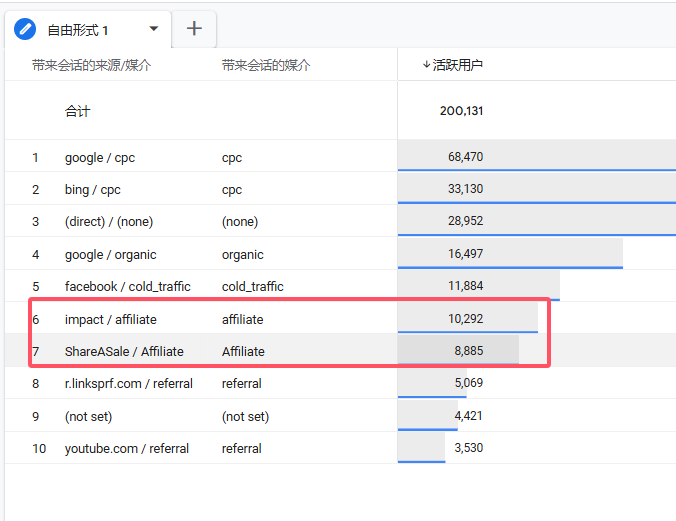This screenshot has width=676, height=521.
Task: Click row number 1
Action: [35, 157]
